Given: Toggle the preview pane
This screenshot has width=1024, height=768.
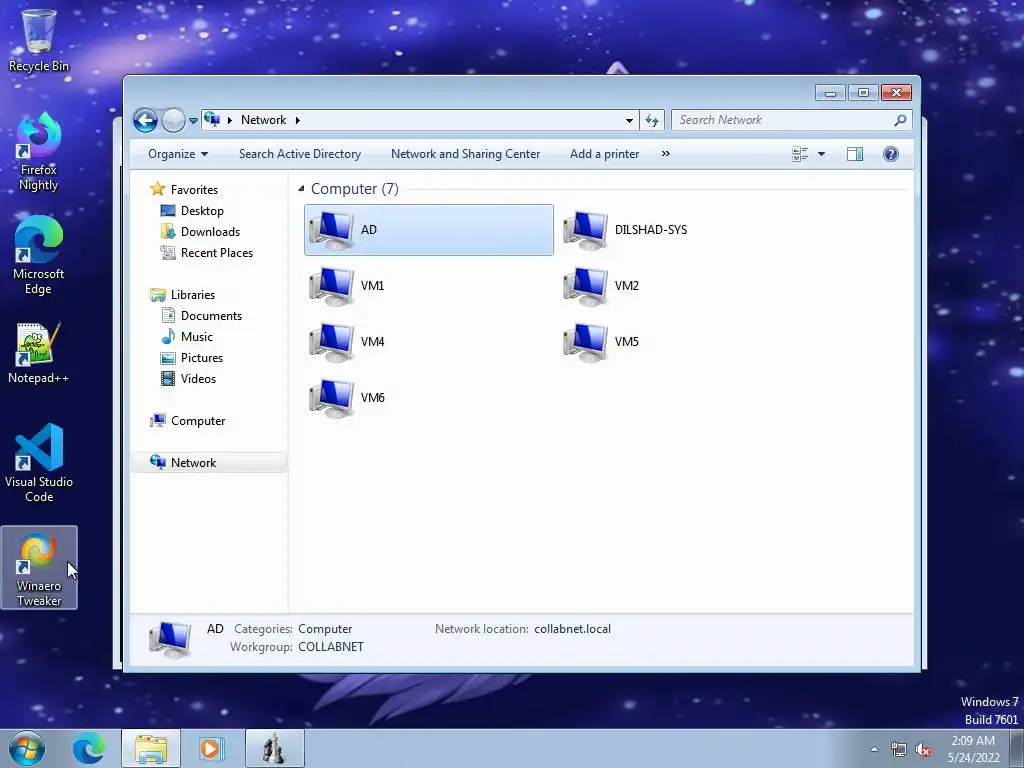Looking at the screenshot, I should [x=855, y=154].
